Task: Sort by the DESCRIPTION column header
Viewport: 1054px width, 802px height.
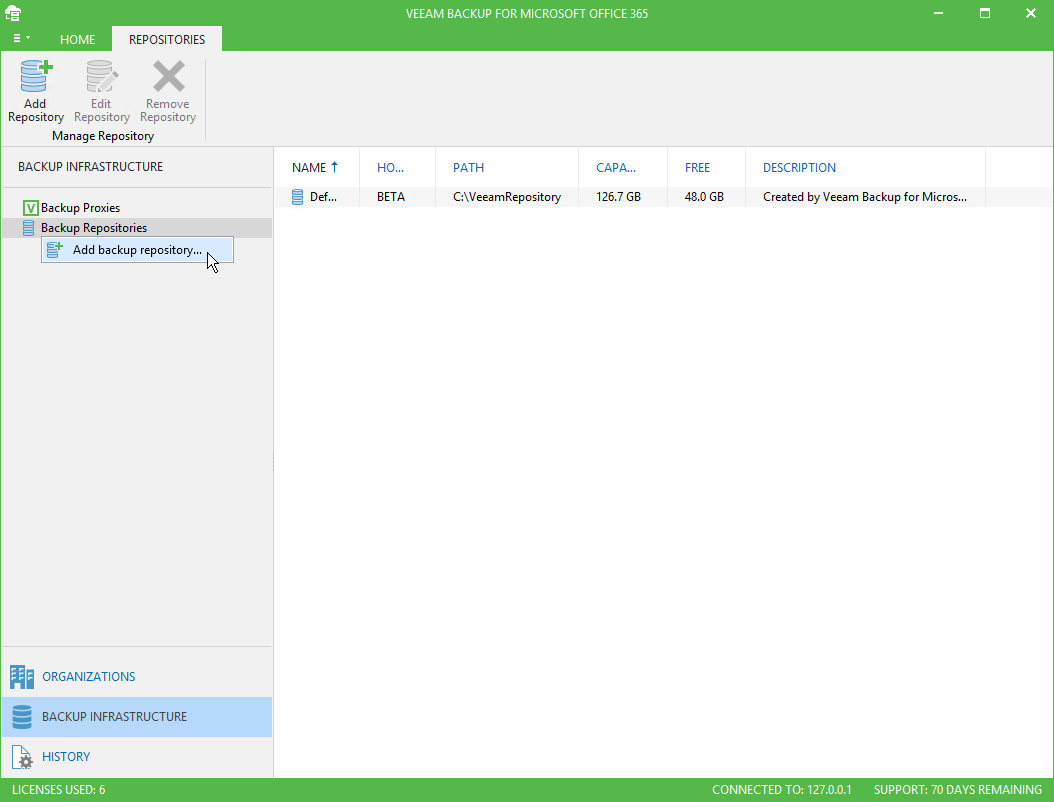Action: [799, 167]
